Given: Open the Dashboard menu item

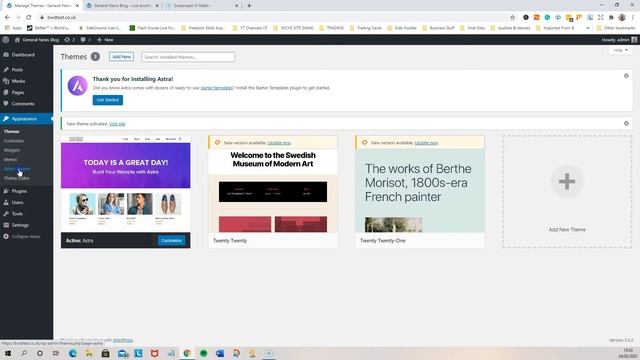Looking at the screenshot, I should (x=23, y=55).
